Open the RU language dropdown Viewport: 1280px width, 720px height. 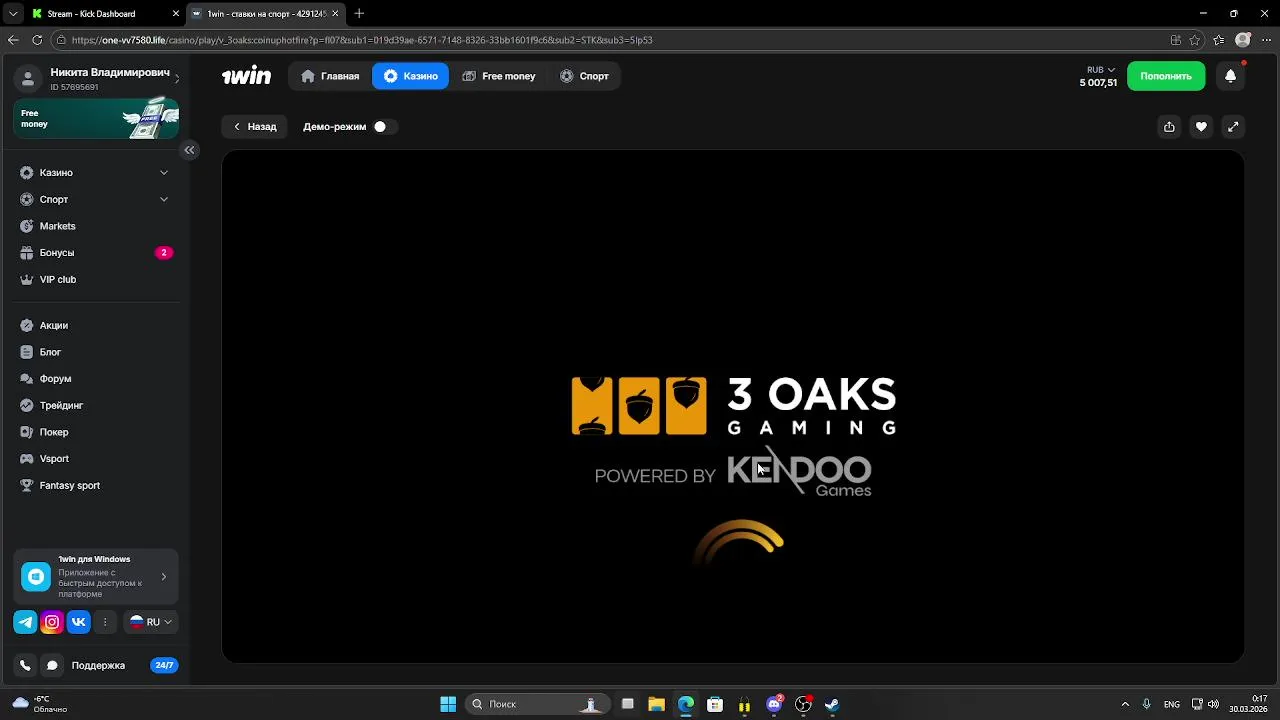coord(151,622)
